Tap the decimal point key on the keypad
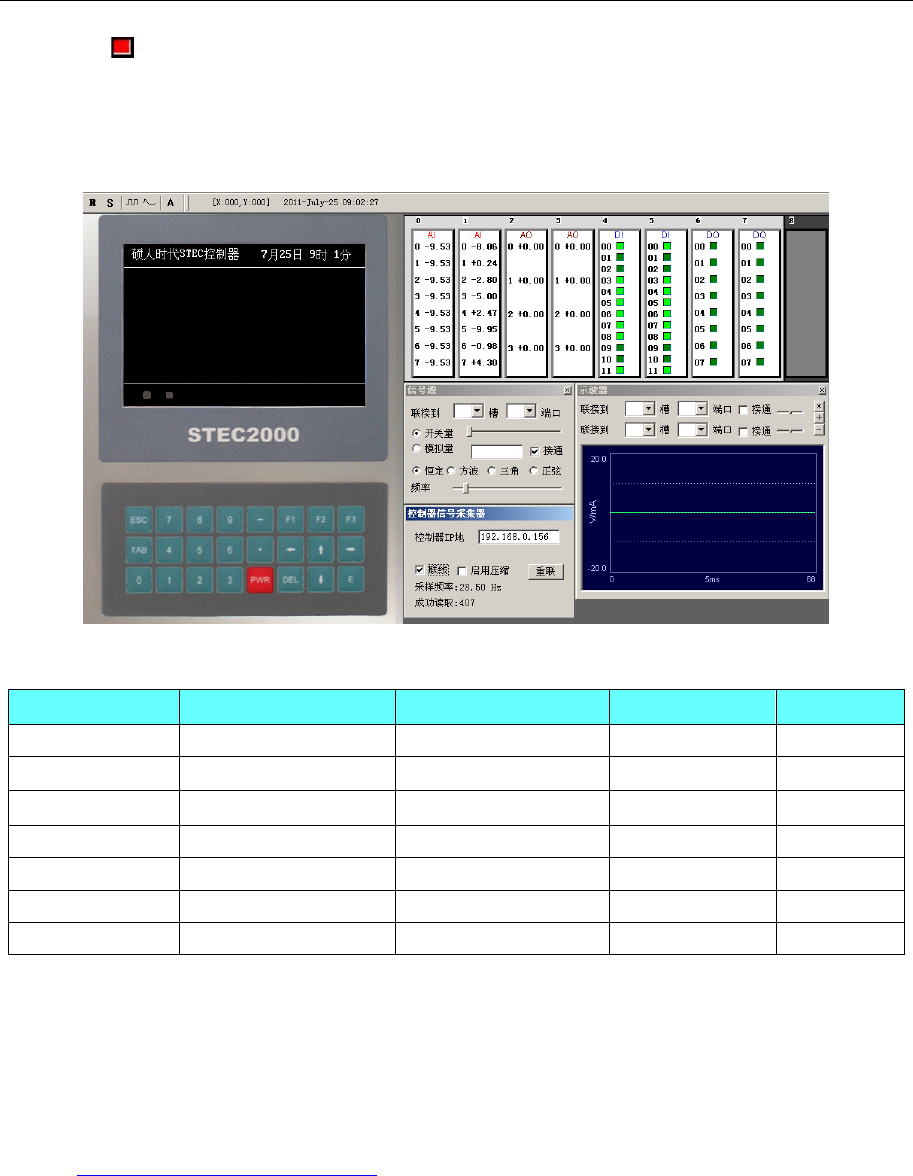The height and width of the screenshot is (1176, 913). [260, 550]
